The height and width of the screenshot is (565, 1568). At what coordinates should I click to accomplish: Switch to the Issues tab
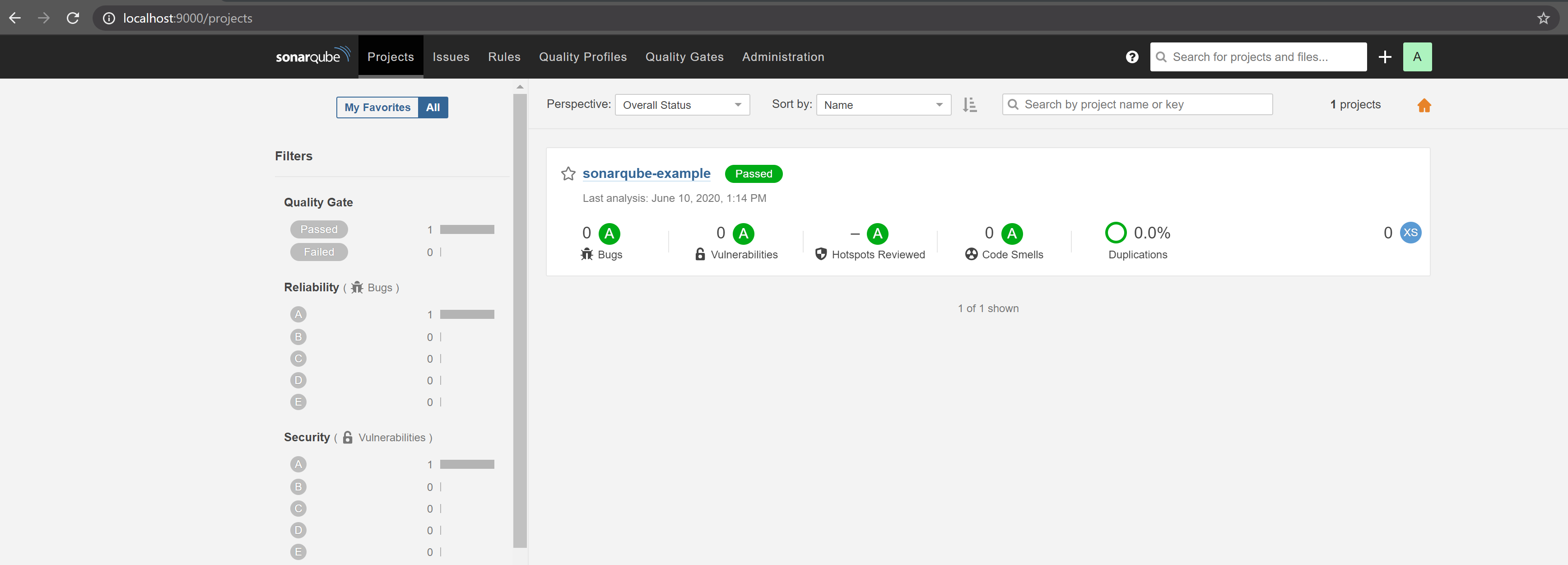pyautogui.click(x=451, y=56)
